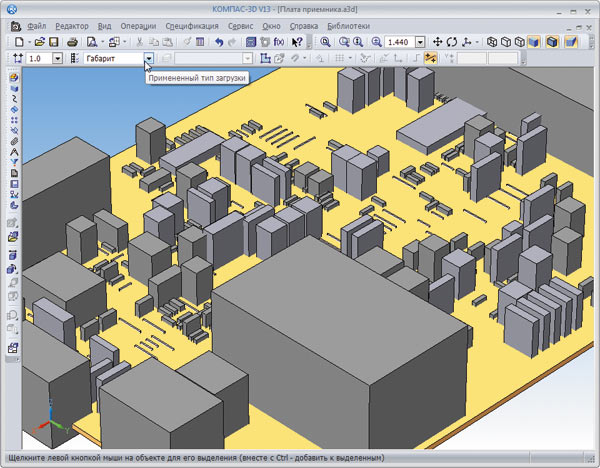Print using the printer icon

(72, 42)
